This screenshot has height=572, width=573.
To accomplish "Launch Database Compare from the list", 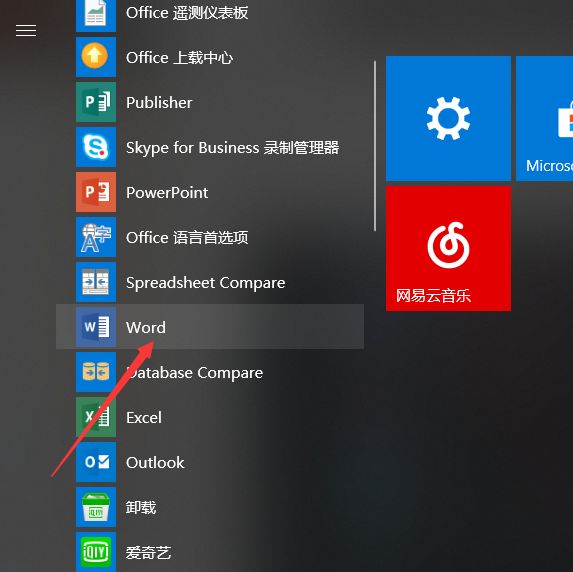I will 194,373.
